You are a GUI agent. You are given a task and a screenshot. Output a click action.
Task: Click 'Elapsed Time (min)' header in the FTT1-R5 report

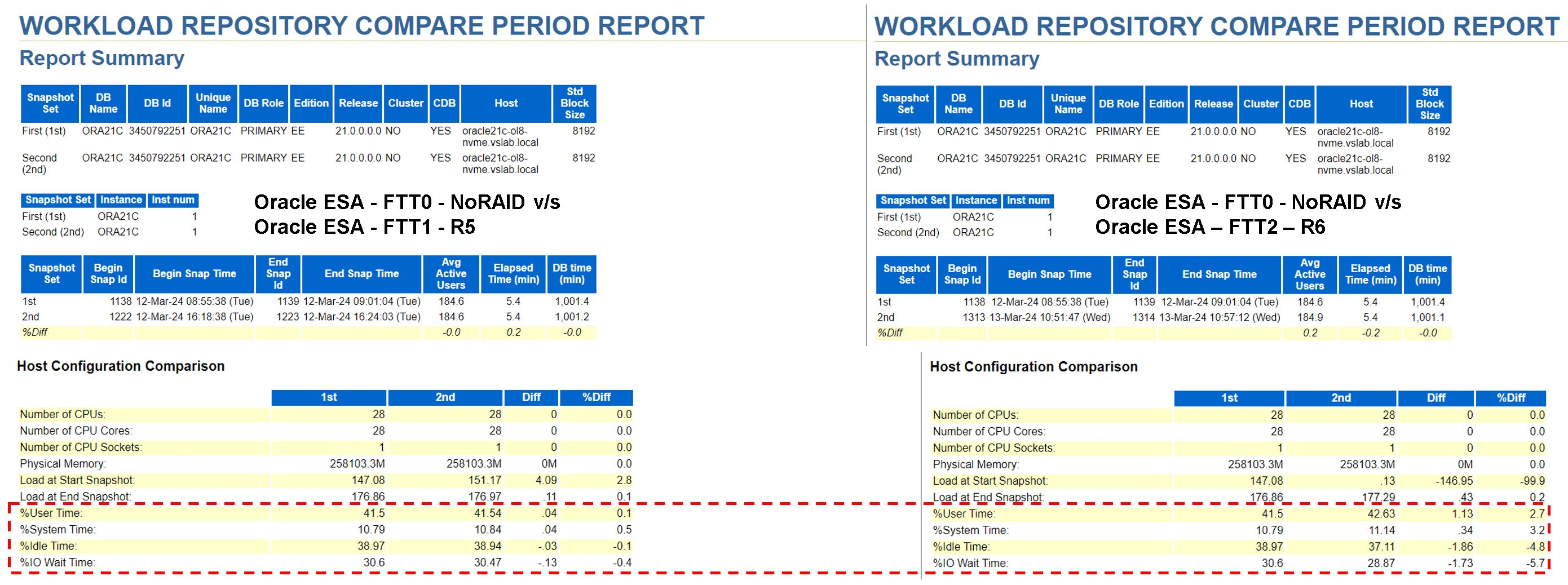513,274
